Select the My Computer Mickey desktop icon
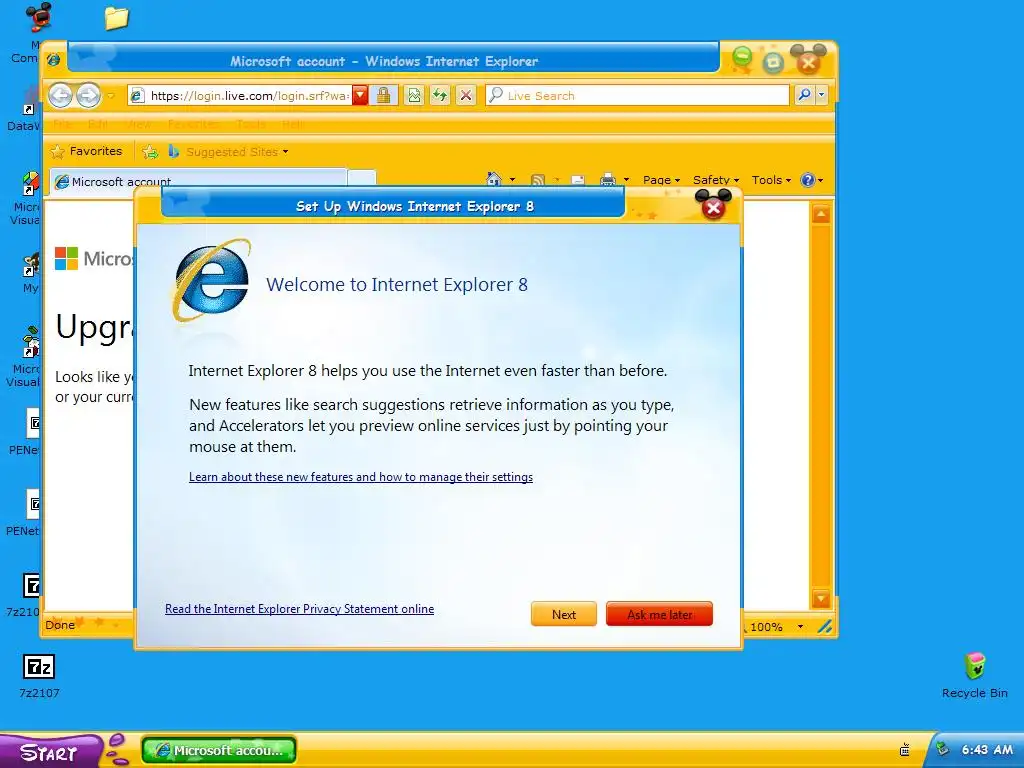Image resolution: width=1024 pixels, height=768 pixels. point(38,17)
